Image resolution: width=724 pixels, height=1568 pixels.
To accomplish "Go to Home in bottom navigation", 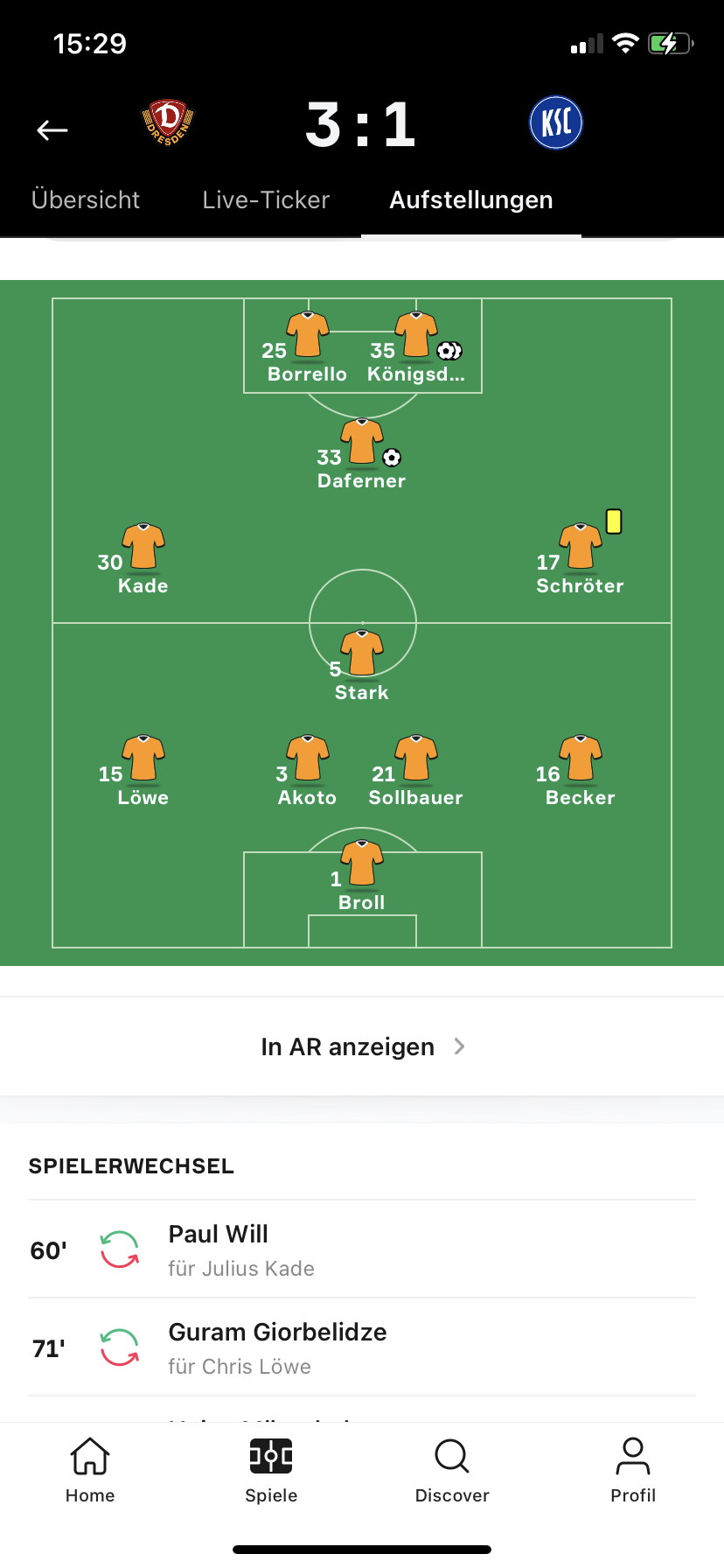I will [x=90, y=1470].
